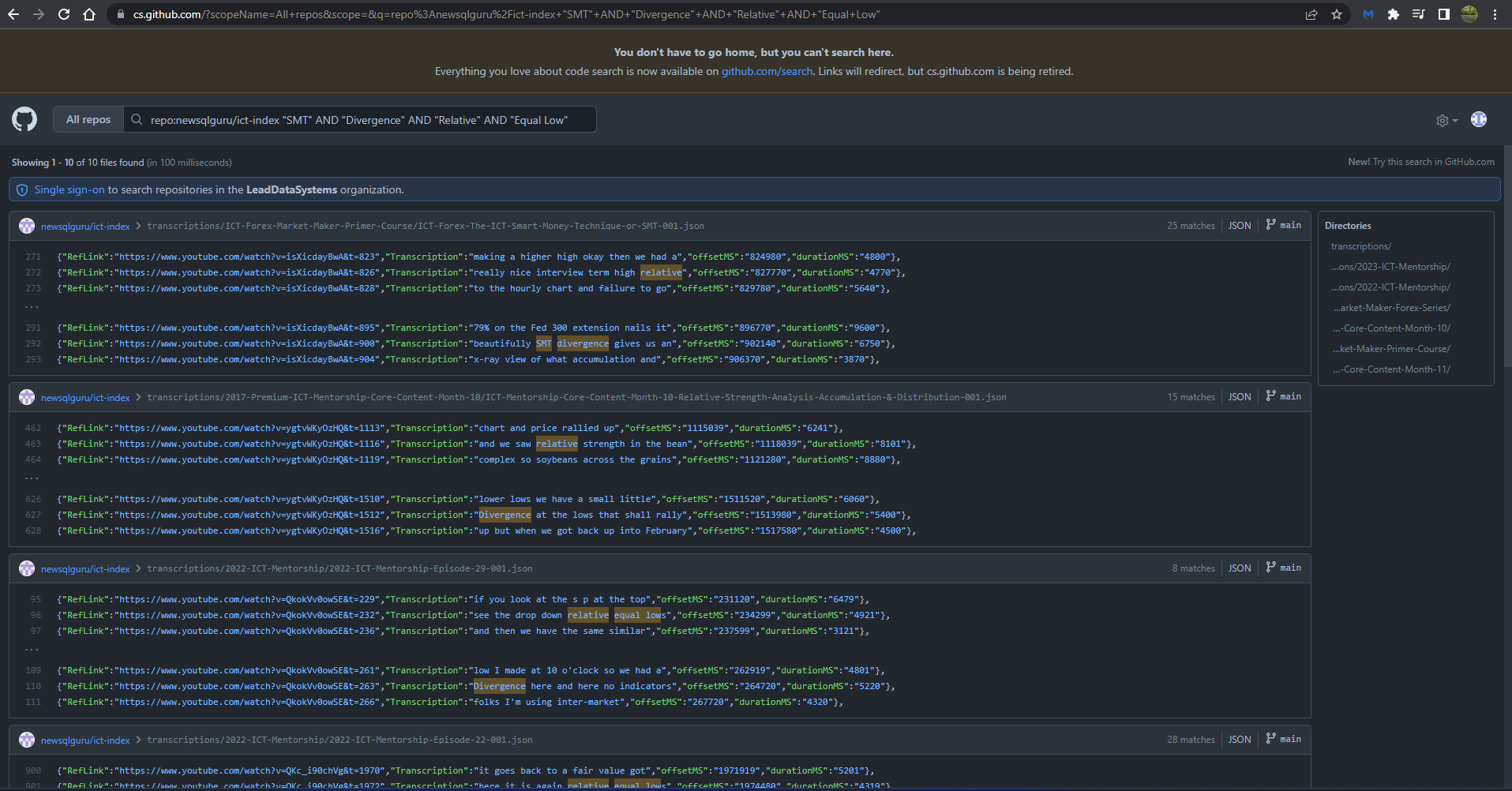Viewport: 1512px width, 791px height.
Task: Click highlighted 'SMT' match on line 292
Action: tap(544, 343)
